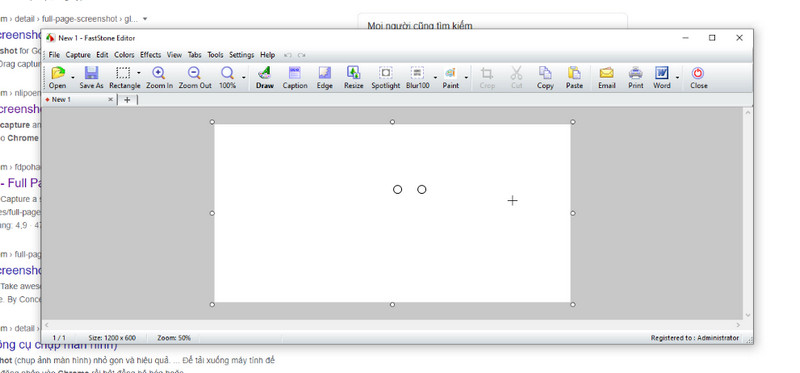Click the Zoom Out magnifier
Image resolution: width=800 pixels, height=373 pixels.
pyautogui.click(x=194, y=73)
